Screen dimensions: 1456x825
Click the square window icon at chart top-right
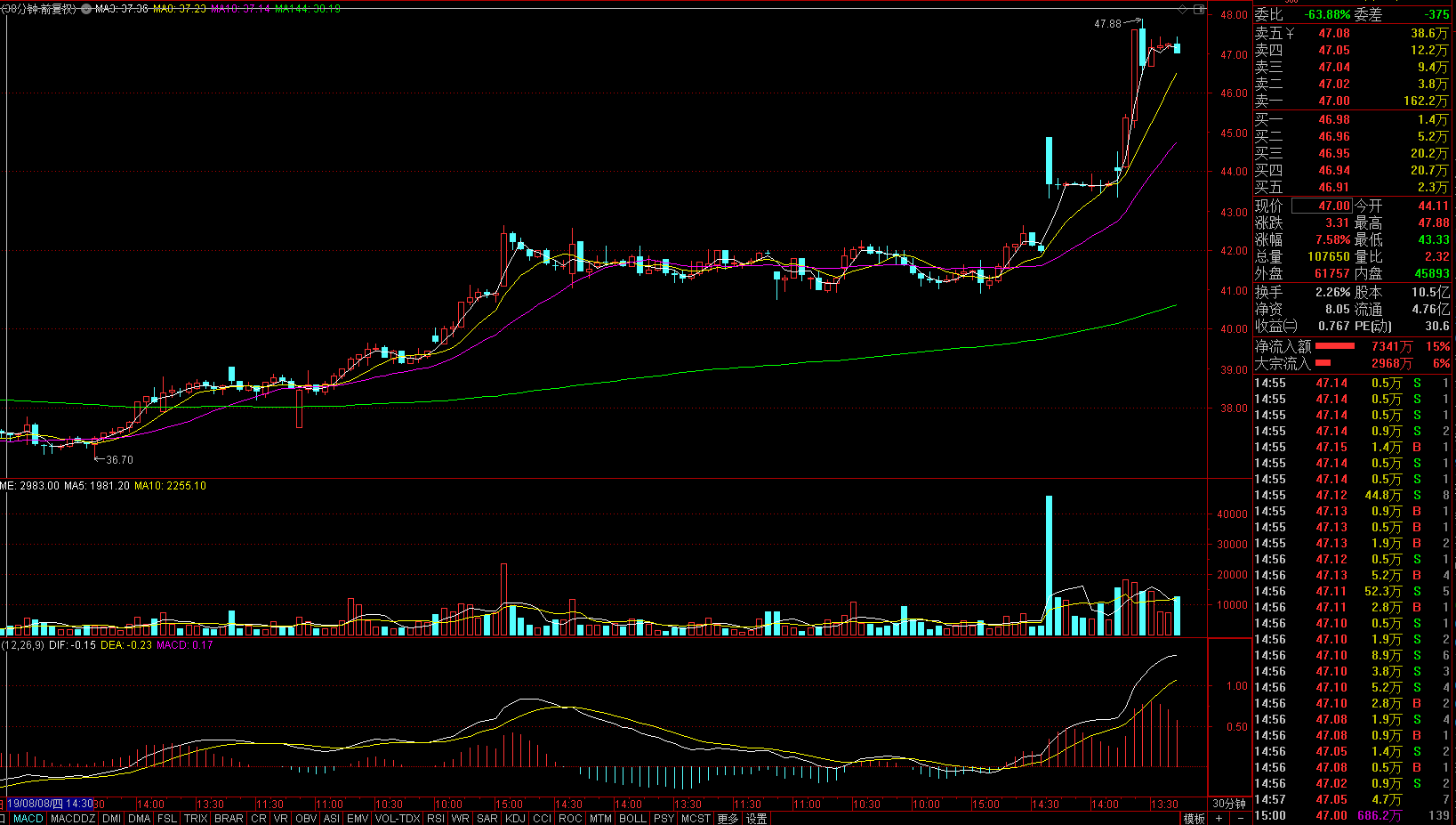1198,9
